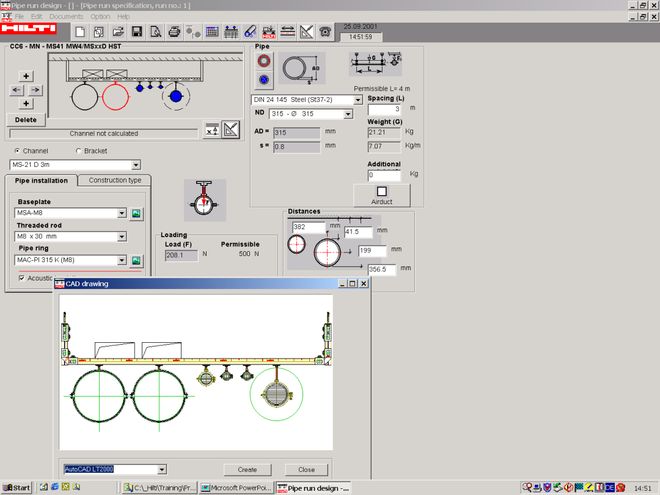Viewport: 660px width, 495px height.
Task: Select the Bracket radio button
Action: [79, 151]
